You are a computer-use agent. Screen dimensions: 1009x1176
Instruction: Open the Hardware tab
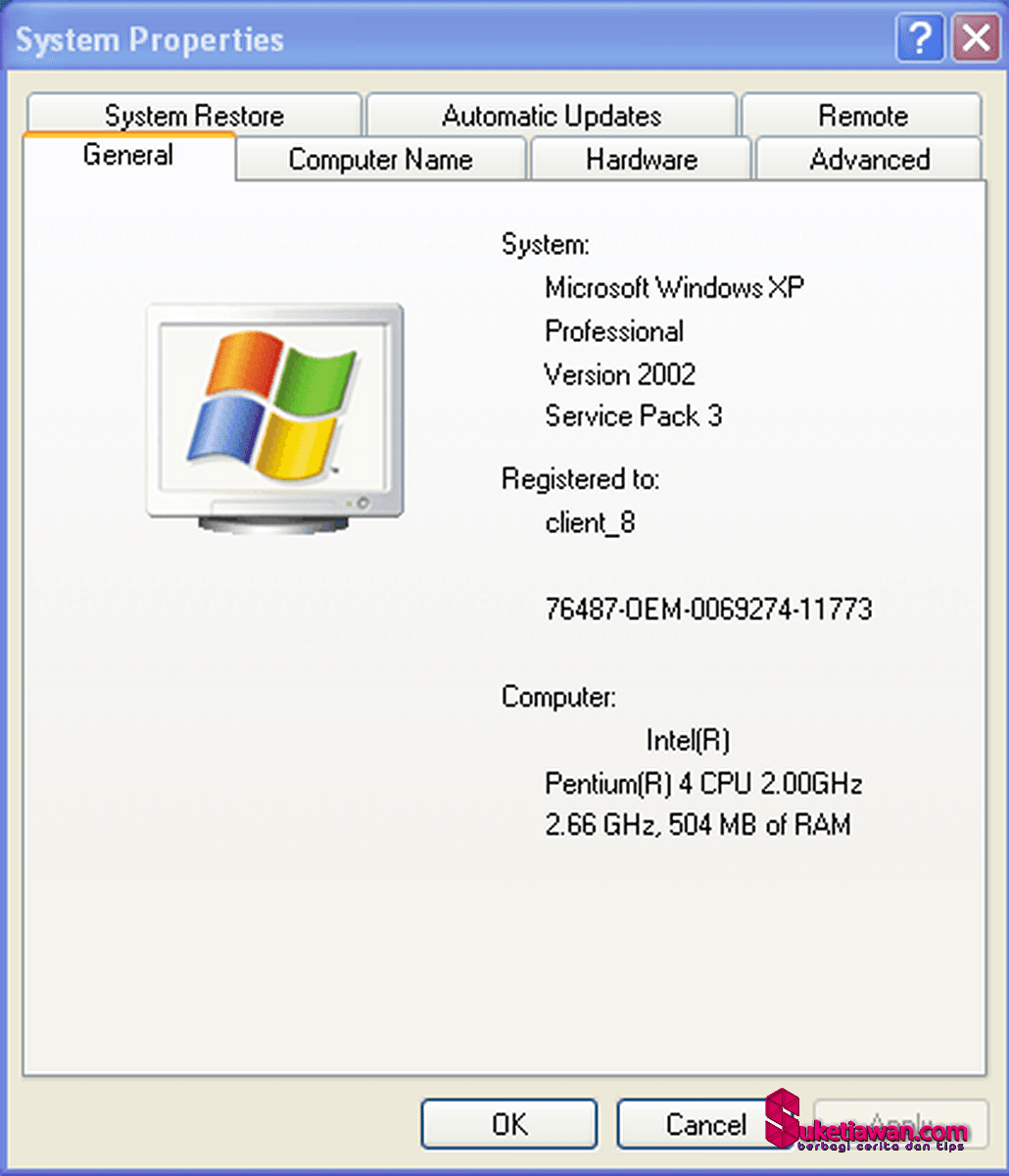(x=642, y=160)
